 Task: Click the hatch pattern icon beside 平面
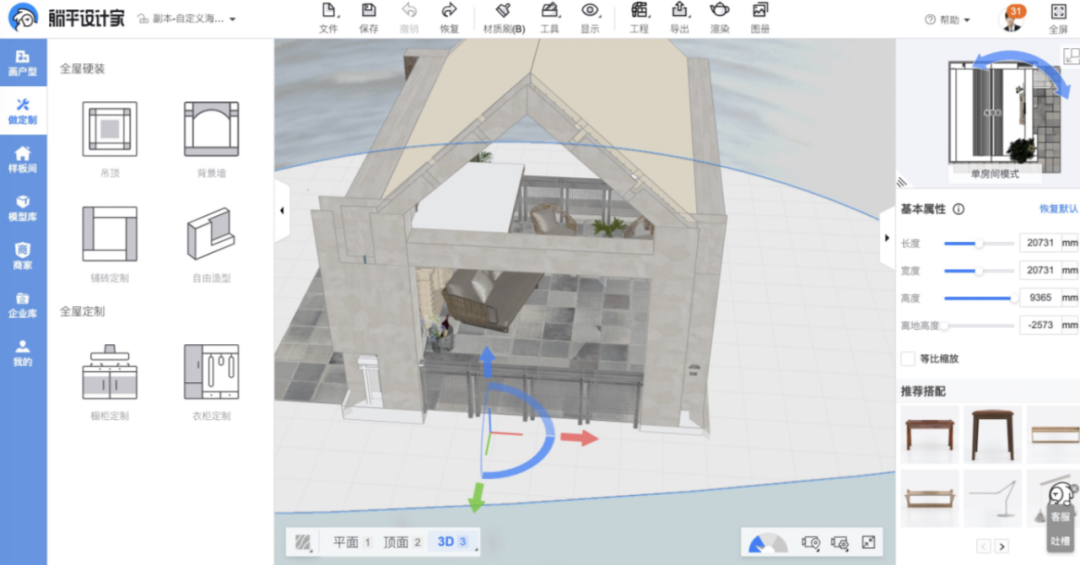[x=303, y=542]
